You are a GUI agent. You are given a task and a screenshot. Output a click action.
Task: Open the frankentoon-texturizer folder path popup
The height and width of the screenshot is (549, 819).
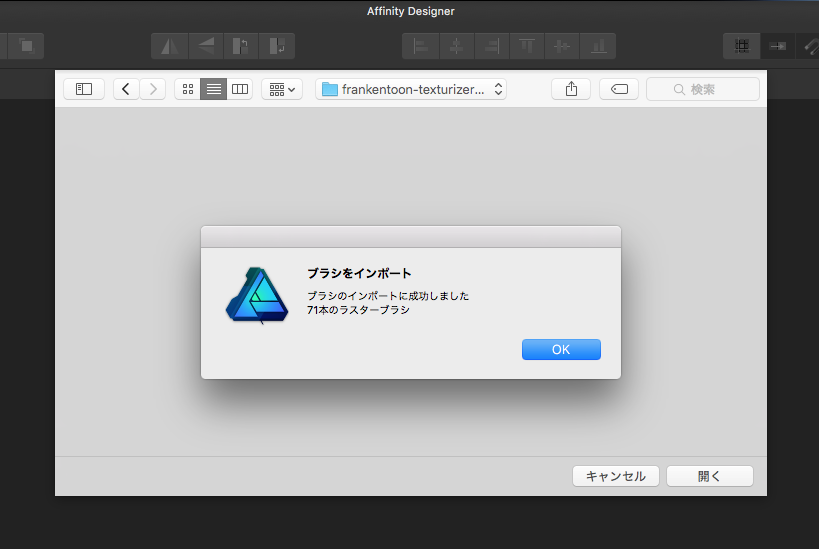411,89
